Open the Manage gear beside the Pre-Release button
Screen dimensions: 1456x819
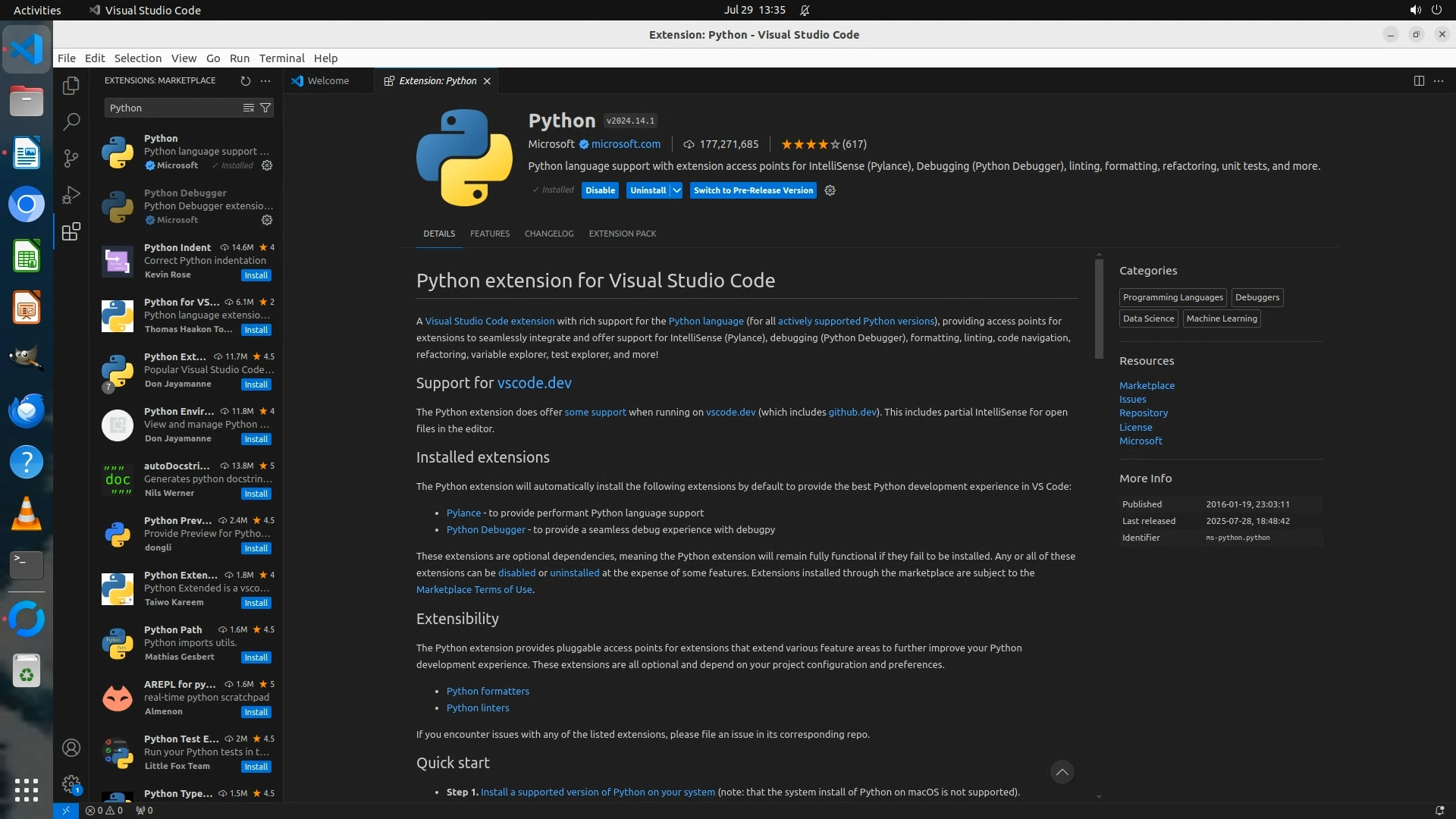point(830,190)
